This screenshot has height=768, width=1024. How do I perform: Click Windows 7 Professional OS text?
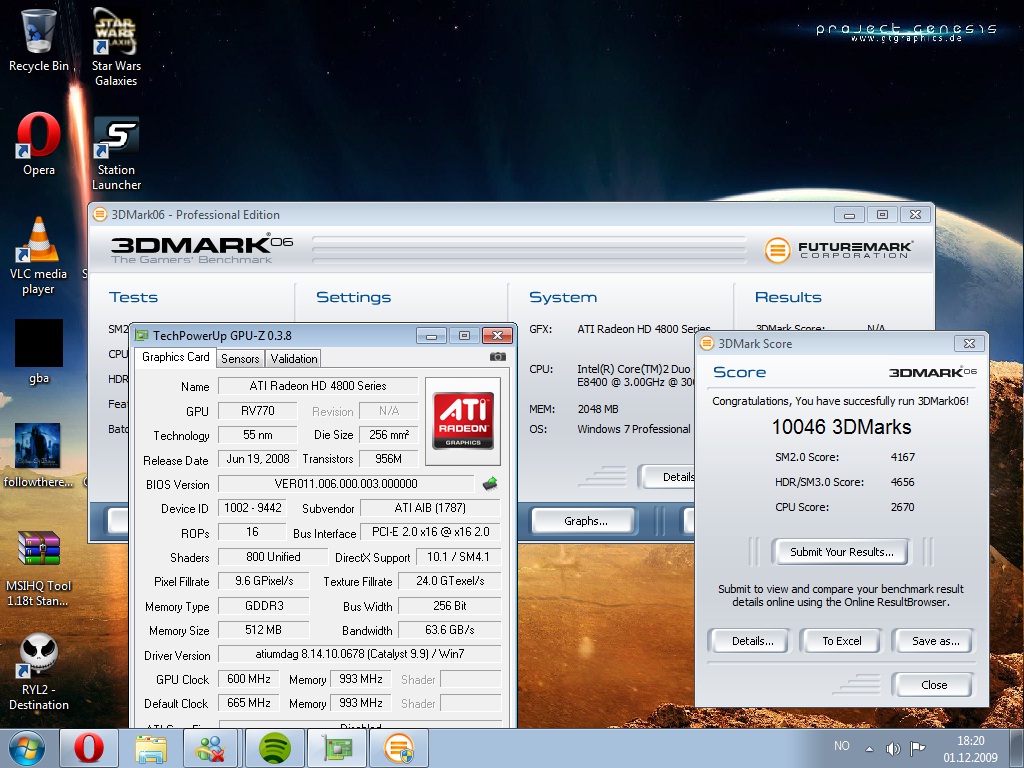pyautogui.click(x=633, y=429)
